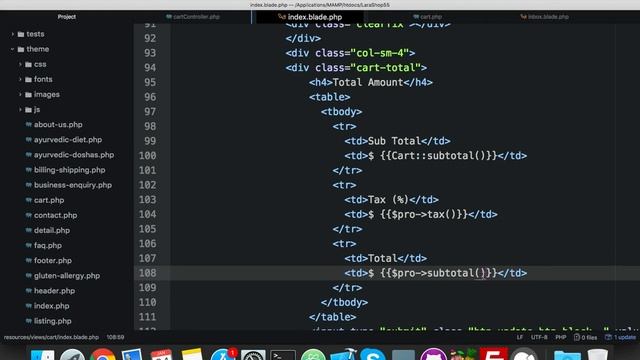Change the PHP grammar selector
Screen dimensions: 640x360
(561, 337)
